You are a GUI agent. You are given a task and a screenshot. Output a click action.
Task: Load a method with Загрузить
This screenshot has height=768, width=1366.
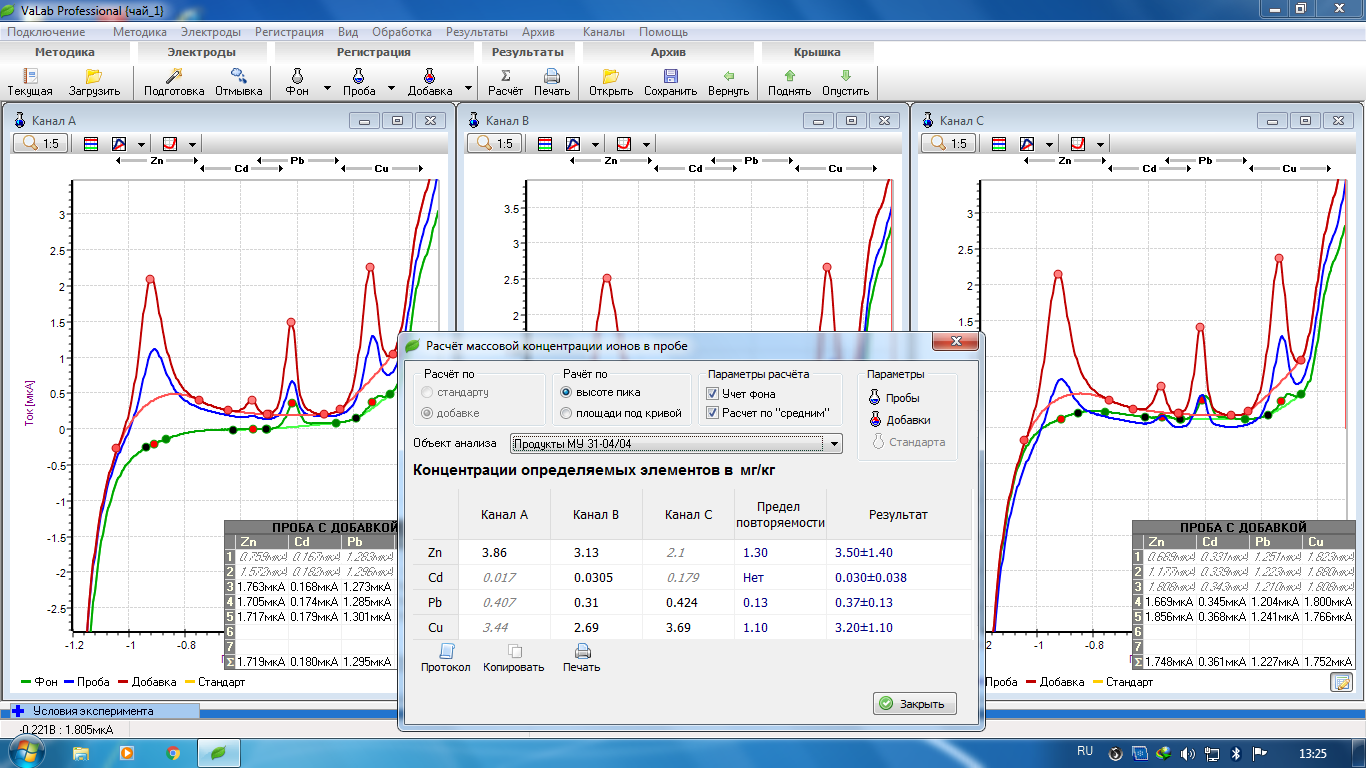tap(95, 82)
